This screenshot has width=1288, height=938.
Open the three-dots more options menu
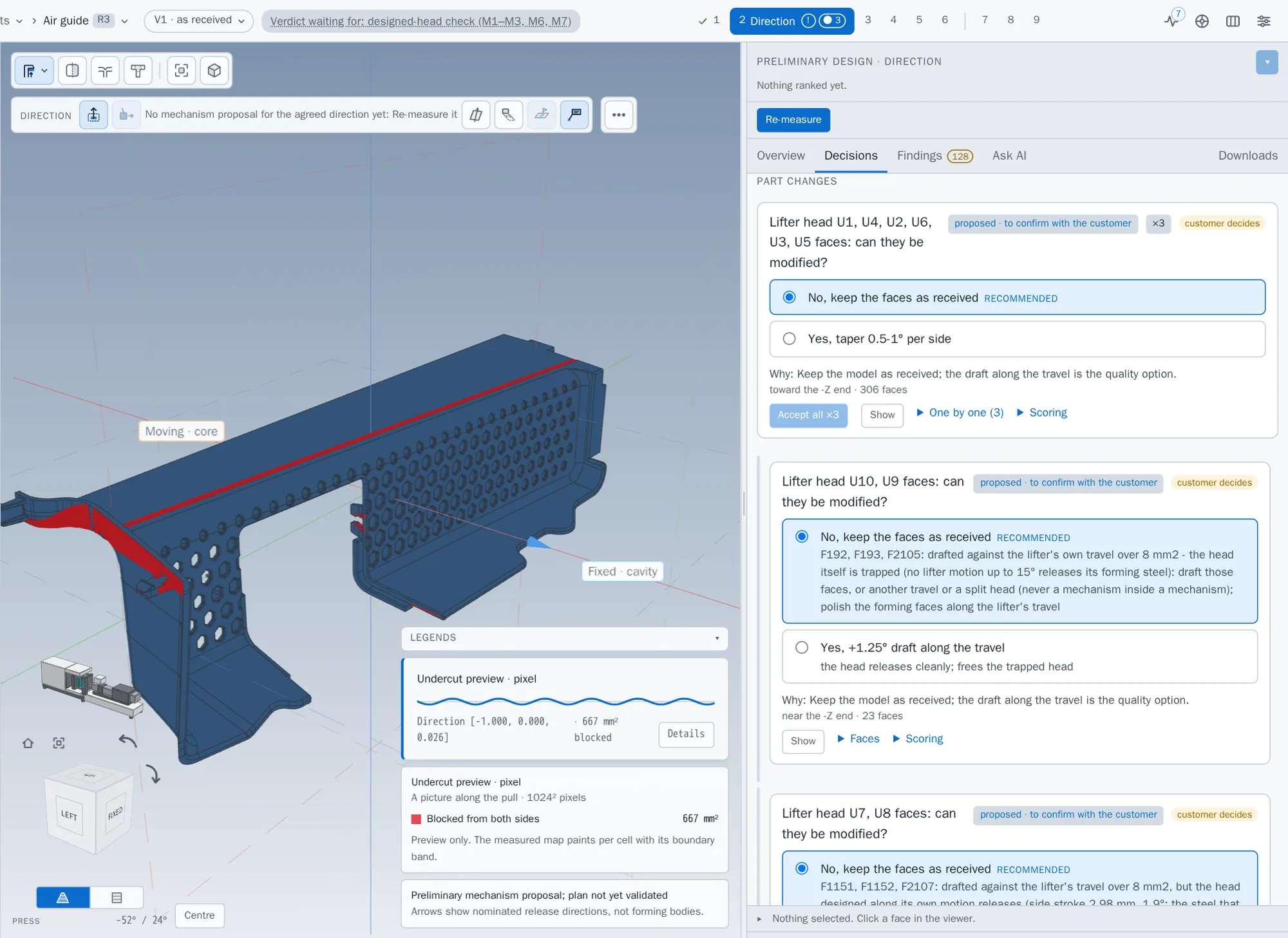tap(619, 115)
